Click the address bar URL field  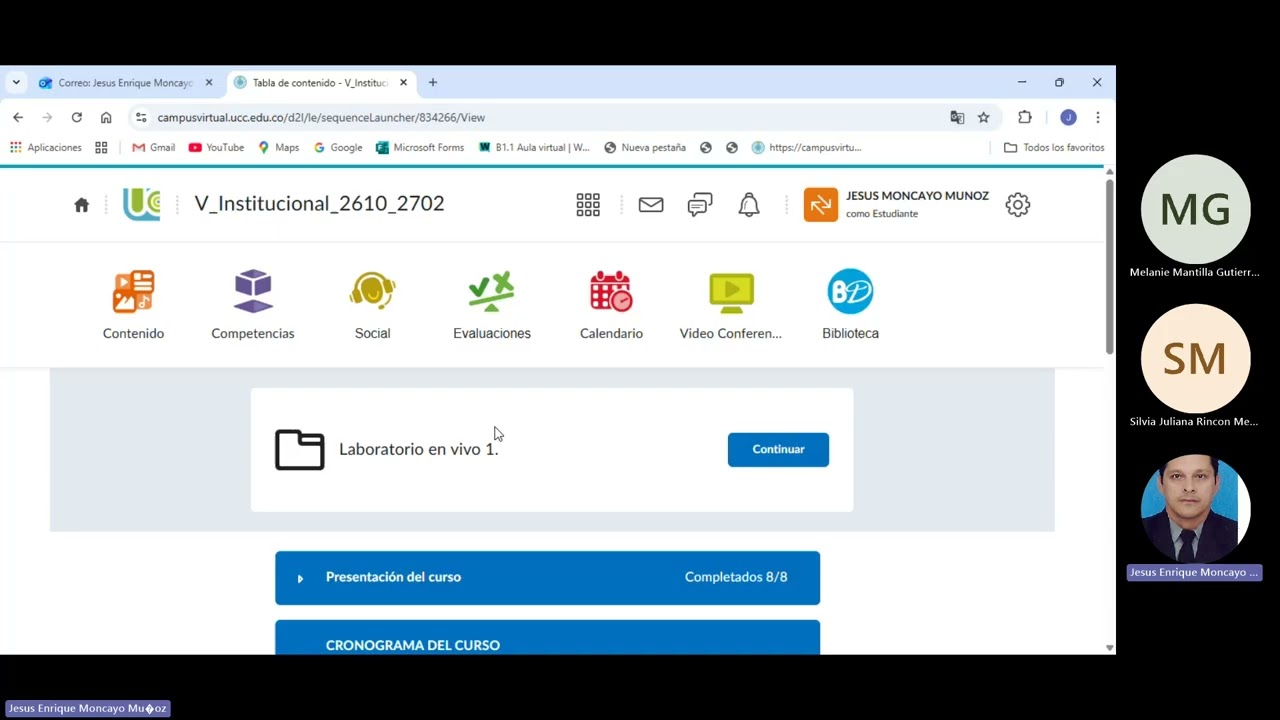(x=540, y=117)
